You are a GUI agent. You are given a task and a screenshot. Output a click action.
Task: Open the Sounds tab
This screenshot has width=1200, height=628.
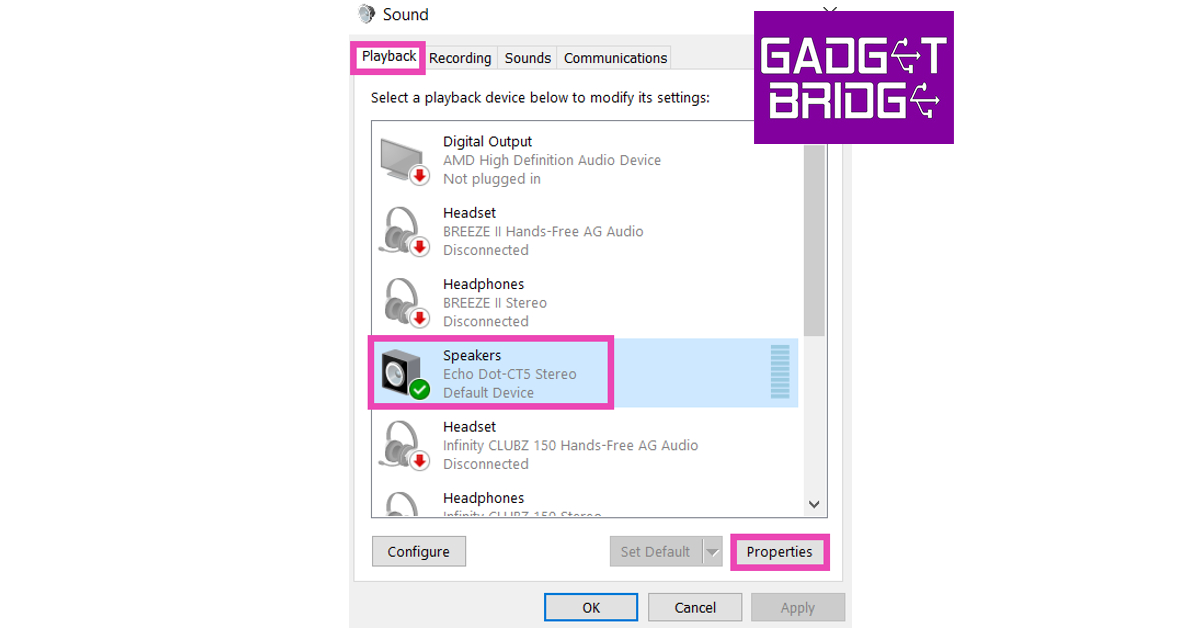(x=527, y=58)
